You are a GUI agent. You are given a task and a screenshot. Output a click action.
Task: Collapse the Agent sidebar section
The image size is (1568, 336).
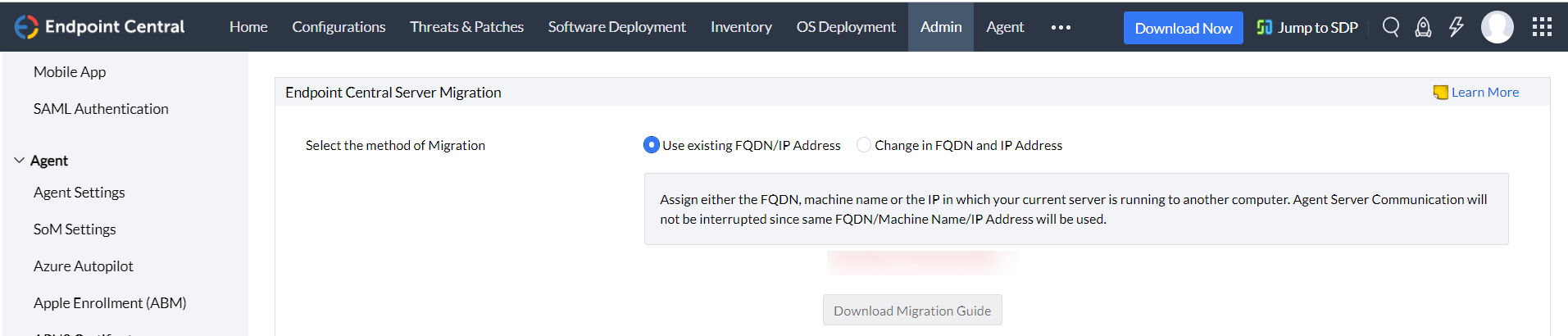coord(20,161)
